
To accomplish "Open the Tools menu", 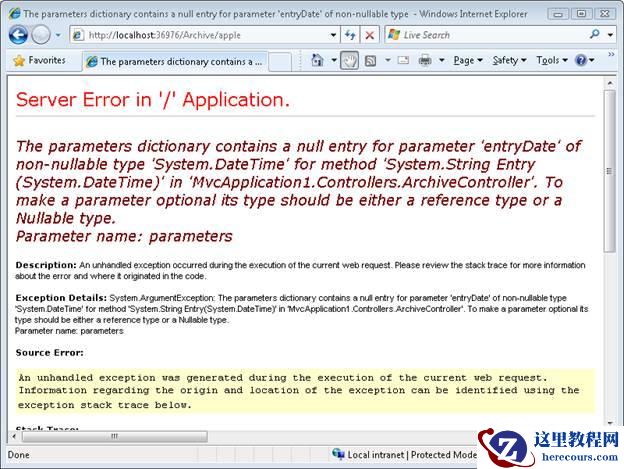I will pyautogui.click(x=552, y=60).
